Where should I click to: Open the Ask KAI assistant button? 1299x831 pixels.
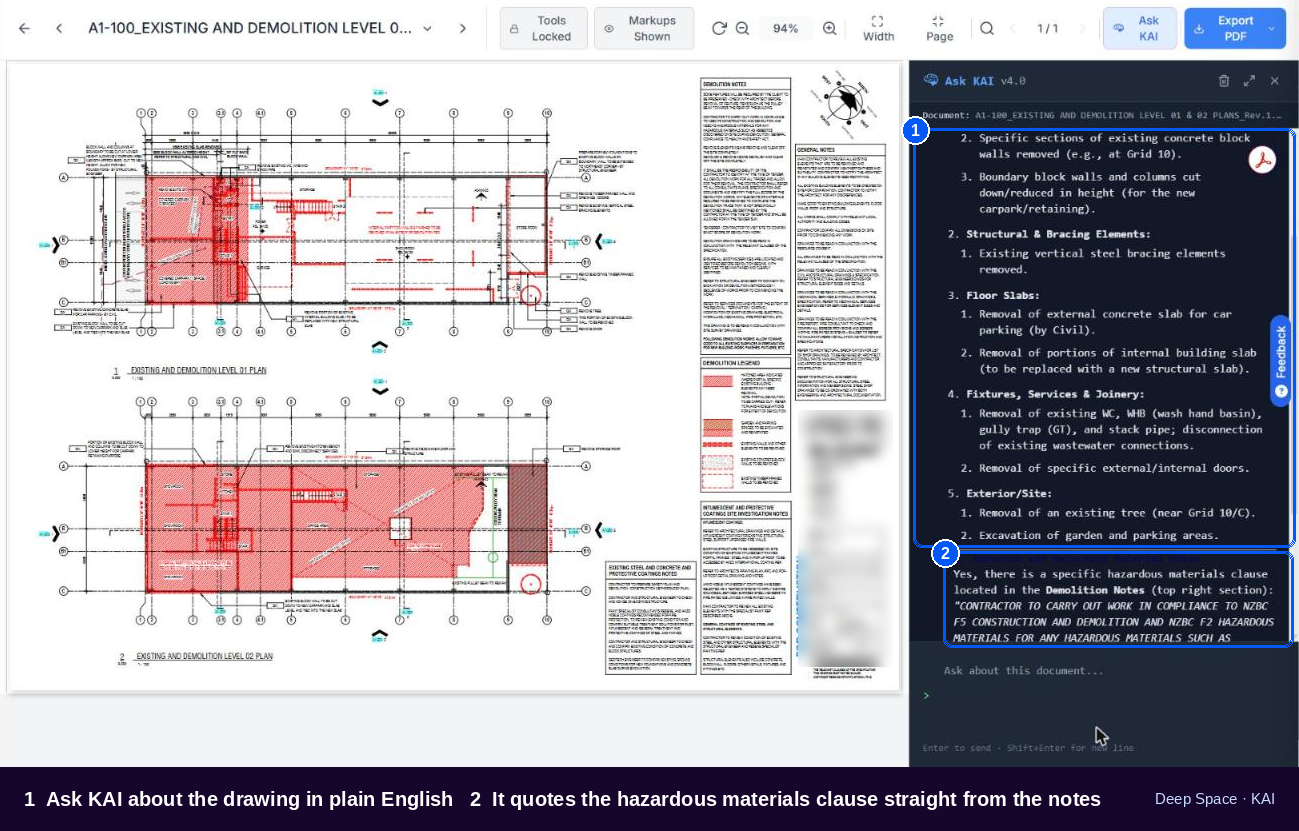1140,28
